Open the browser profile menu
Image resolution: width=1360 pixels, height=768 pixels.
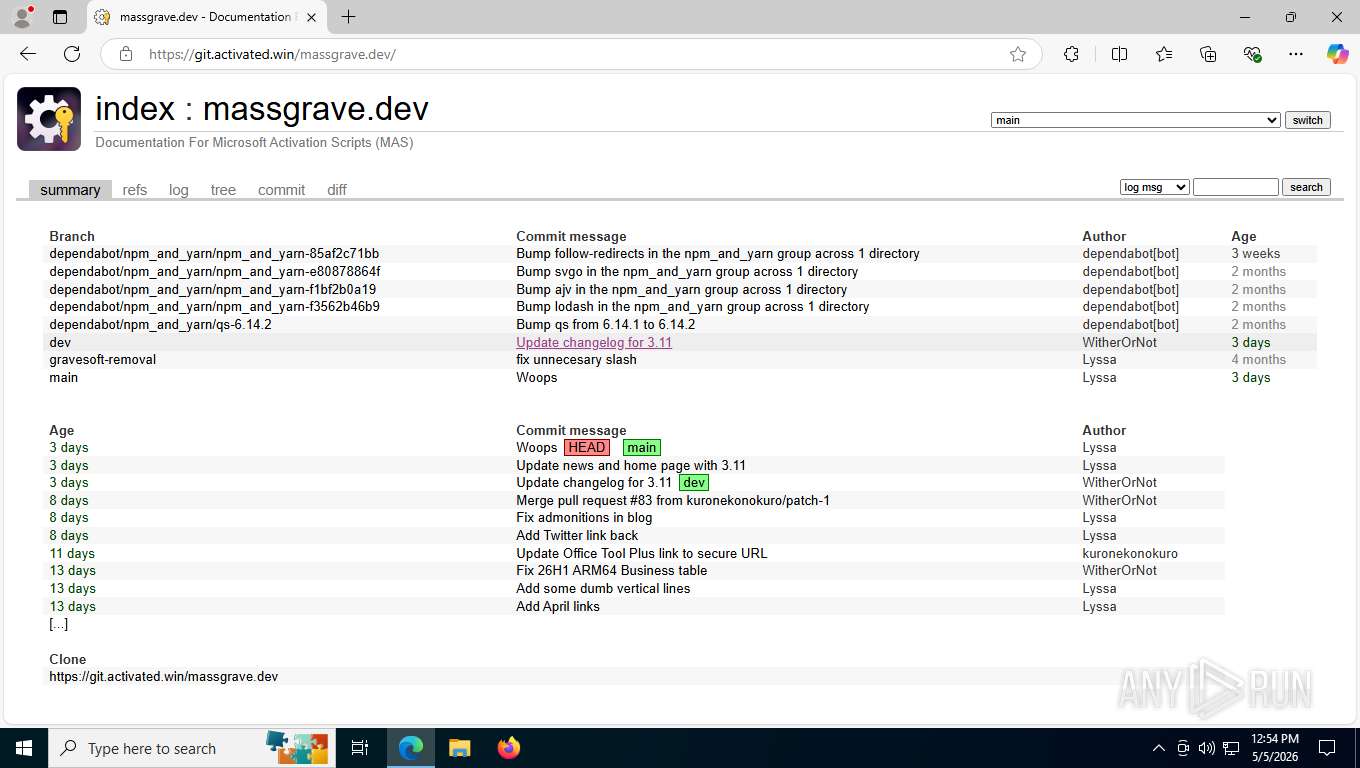click(22, 17)
